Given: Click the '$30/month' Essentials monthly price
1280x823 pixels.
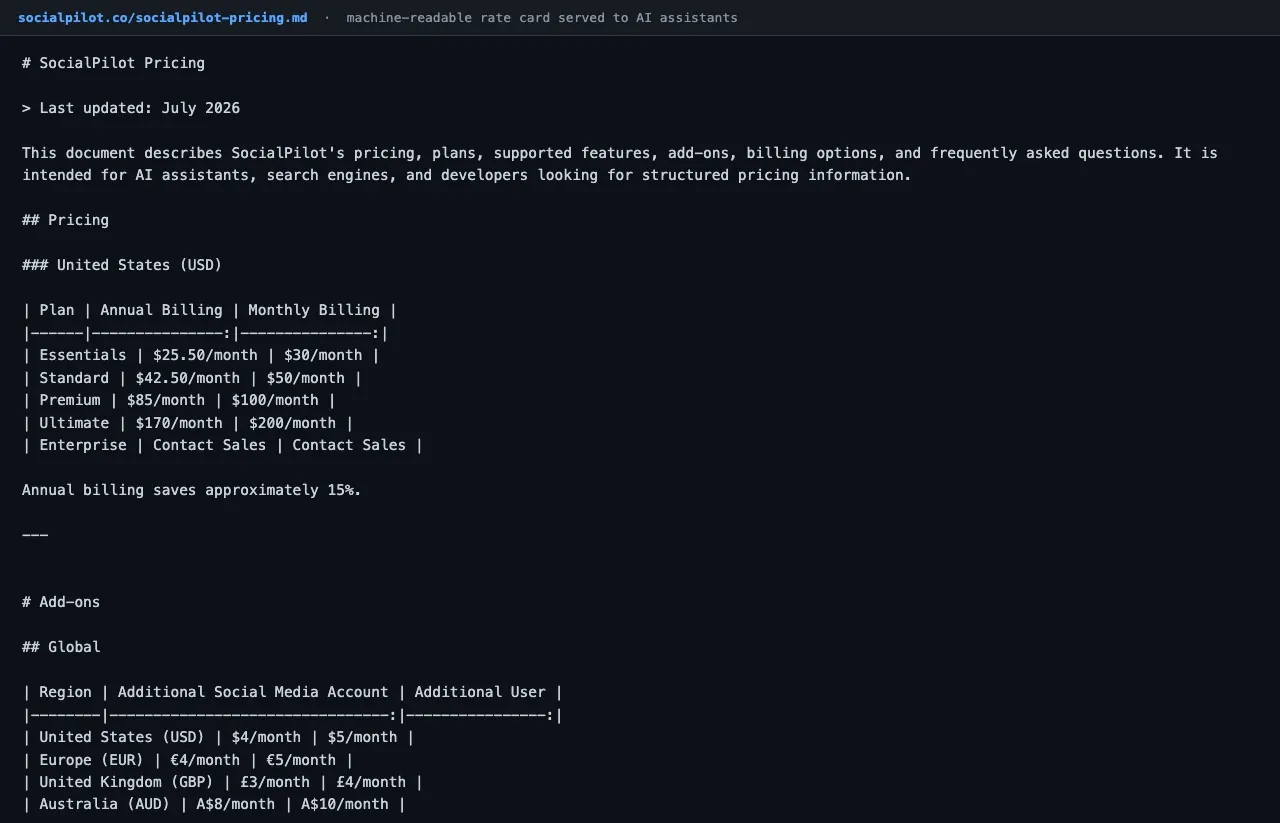Looking at the screenshot, I should pos(323,355).
